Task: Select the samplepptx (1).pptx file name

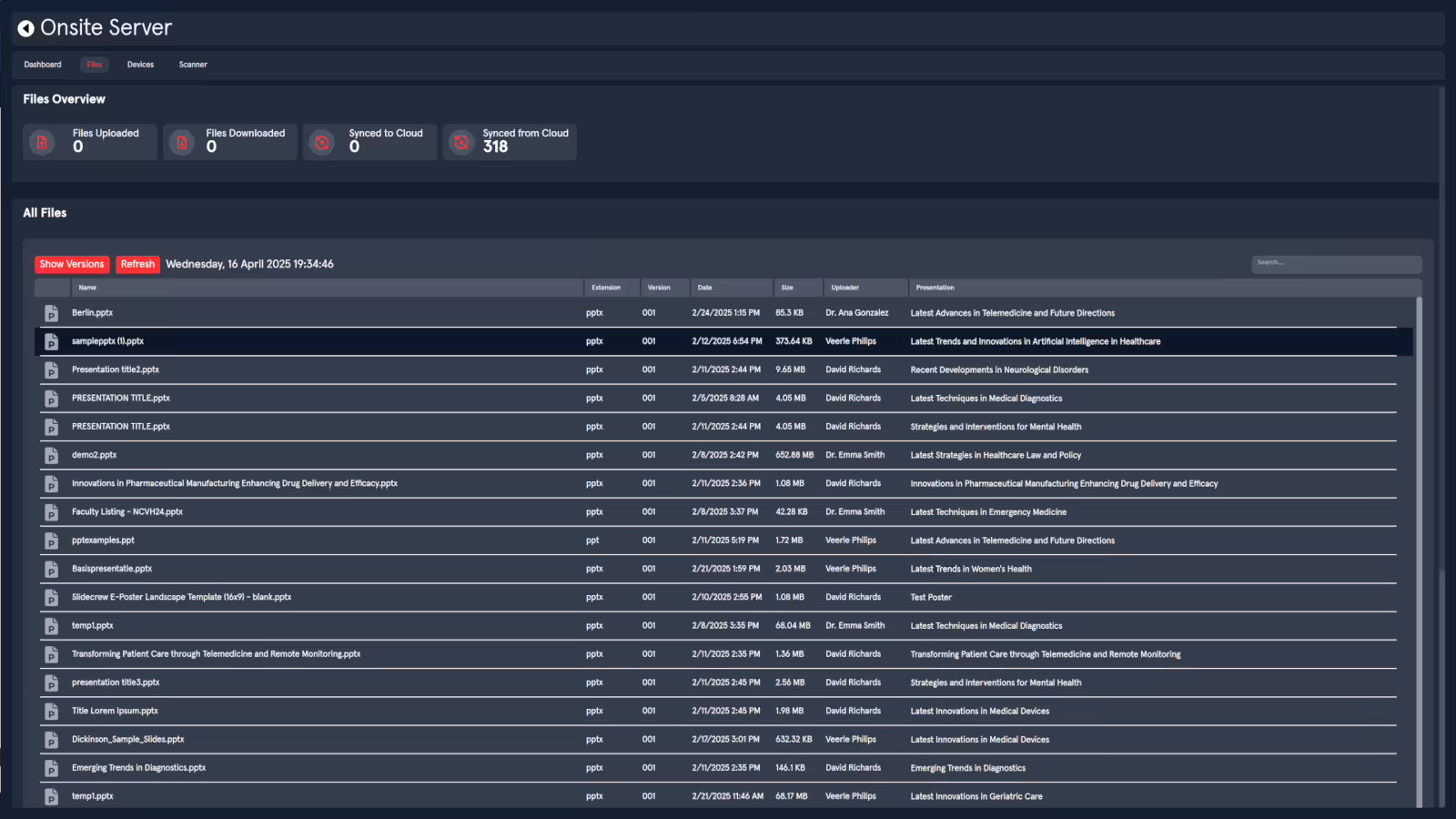Action: 107,341
